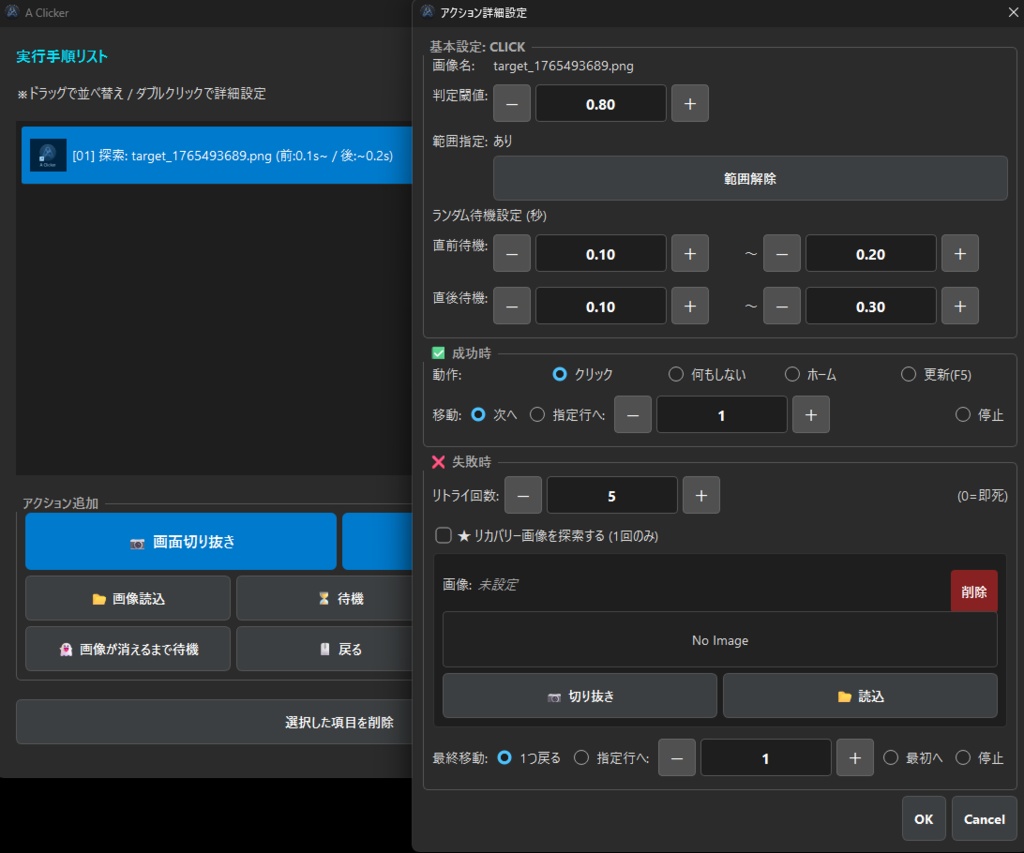Enable リカバリー画像を探索する checkbox
Image resolution: width=1024 pixels, height=853 pixels.
(443, 536)
